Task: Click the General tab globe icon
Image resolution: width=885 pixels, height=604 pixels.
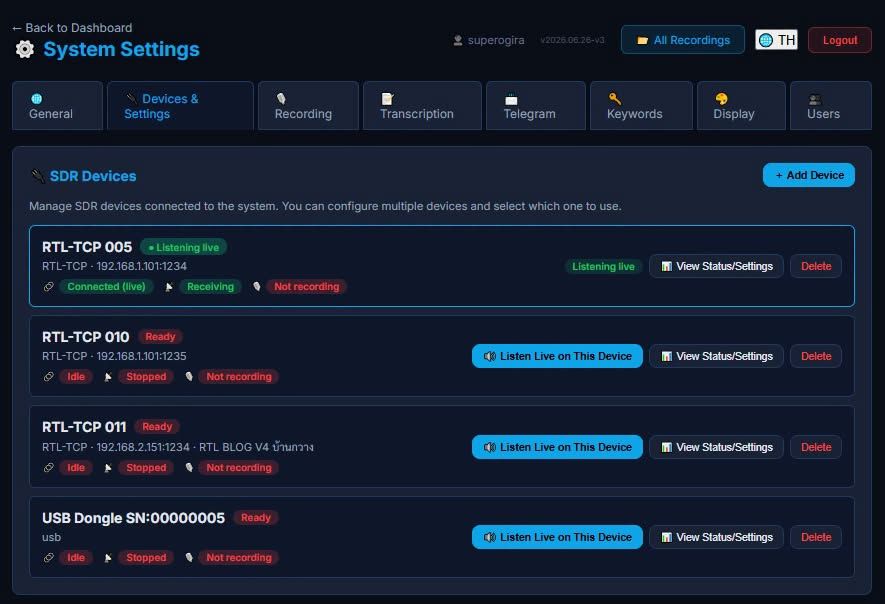Action: (x=37, y=99)
